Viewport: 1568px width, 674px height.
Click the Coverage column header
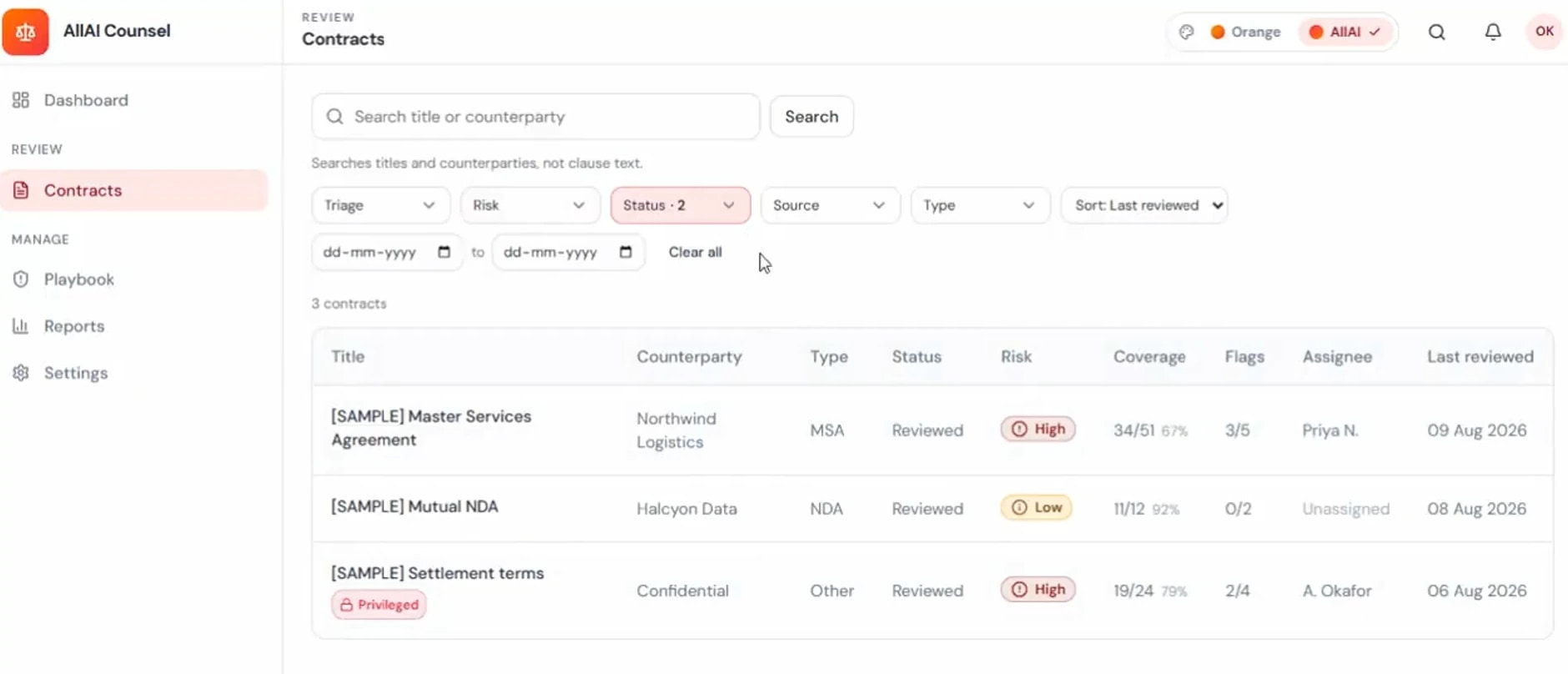tap(1149, 357)
